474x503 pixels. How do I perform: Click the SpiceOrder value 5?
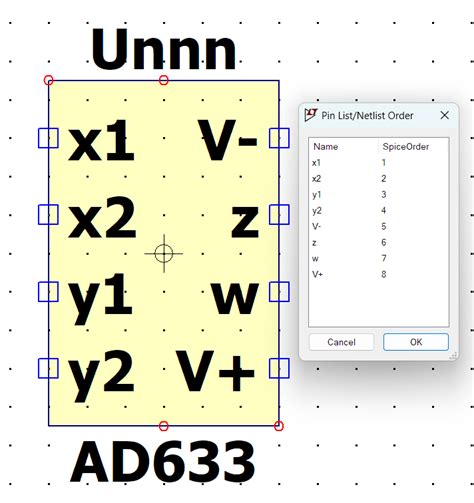tap(384, 227)
